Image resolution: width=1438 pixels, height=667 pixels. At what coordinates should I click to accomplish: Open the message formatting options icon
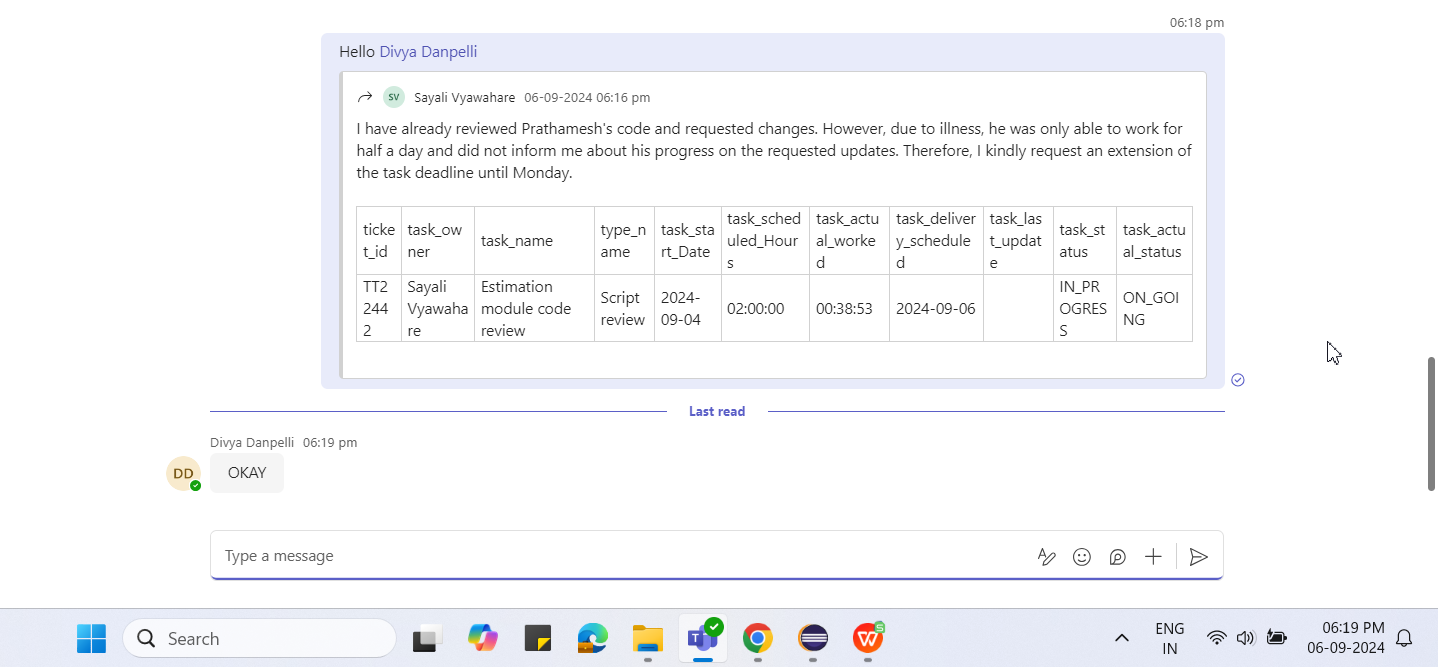point(1047,557)
